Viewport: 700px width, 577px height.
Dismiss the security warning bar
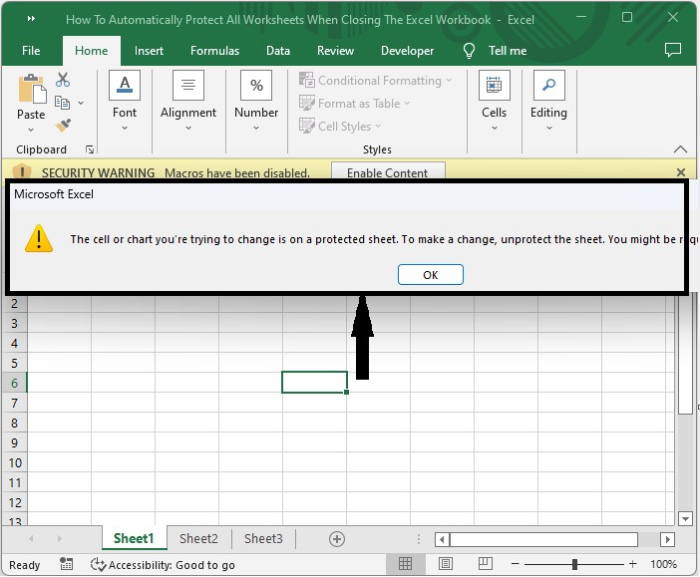(681, 172)
